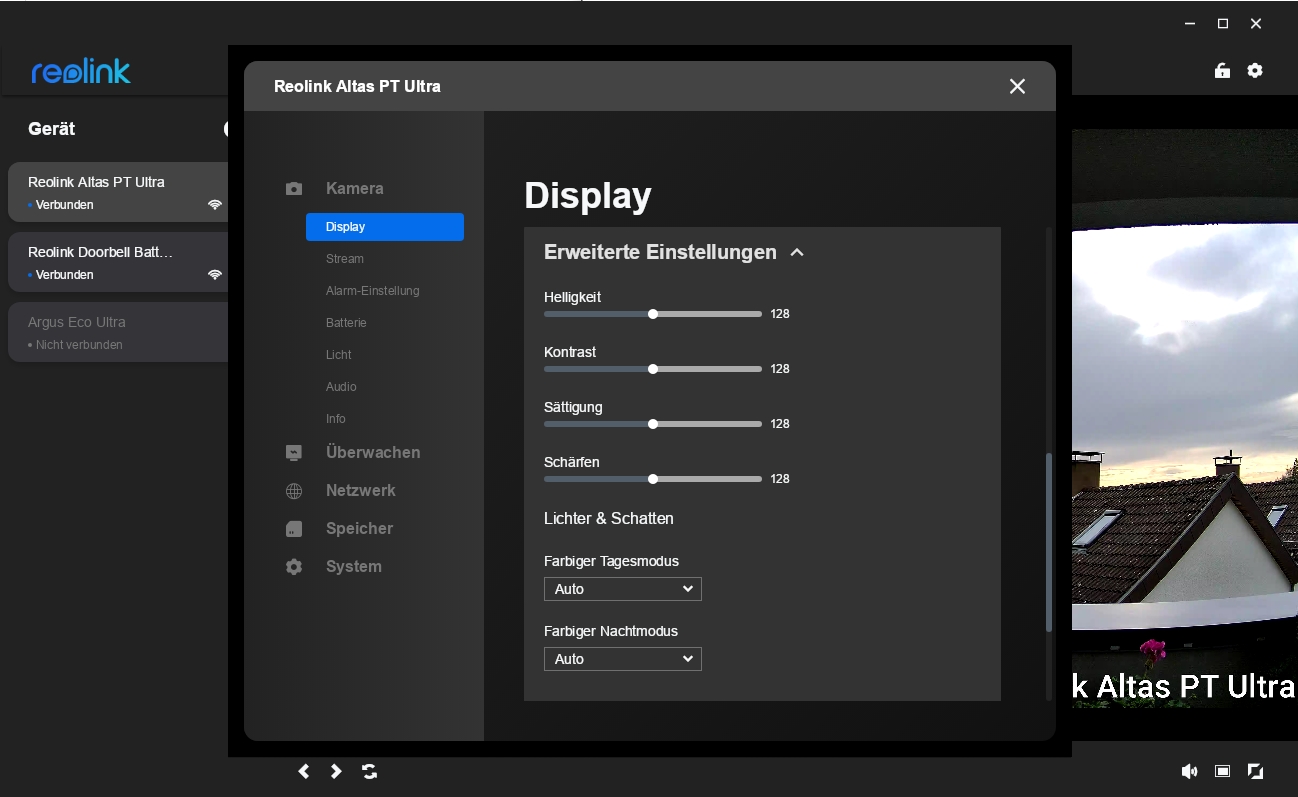Screen dimensions: 1298x797
Task: Open the Farbiger Nachtmodus dropdown
Action: (622, 659)
